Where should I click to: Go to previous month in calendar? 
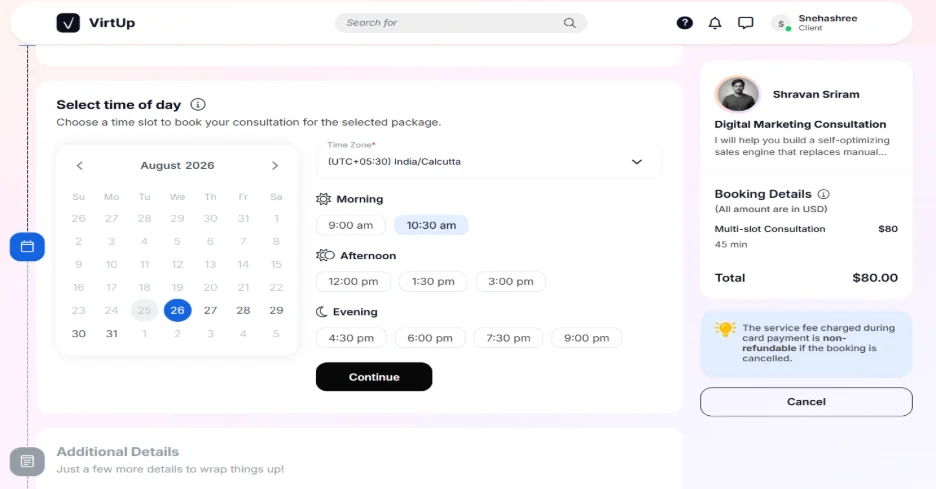coord(79,165)
